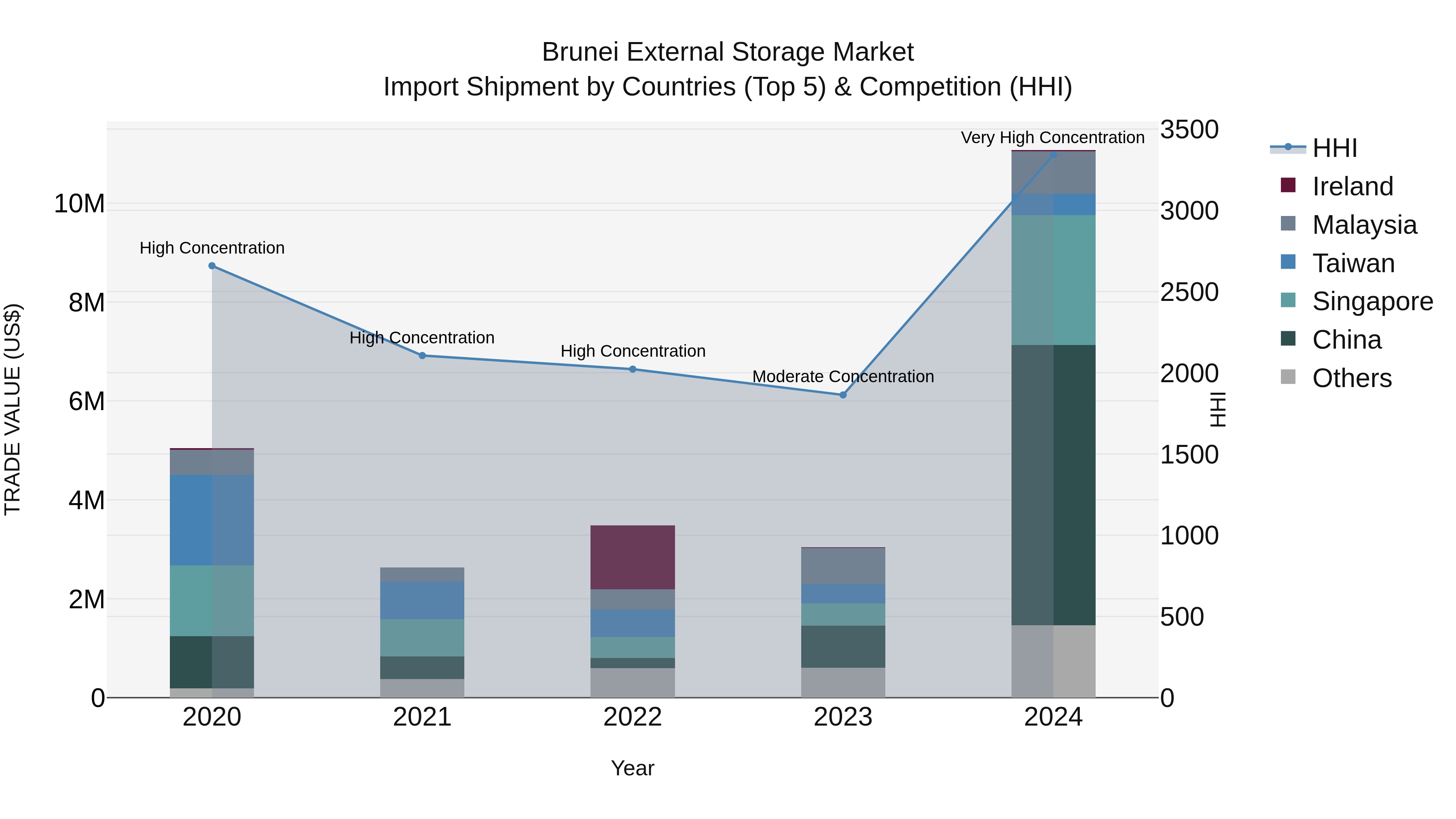Screen dimensions: 1456x819
Task: Select the Malaysia segment in 2024 bar
Action: [x=1054, y=172]
